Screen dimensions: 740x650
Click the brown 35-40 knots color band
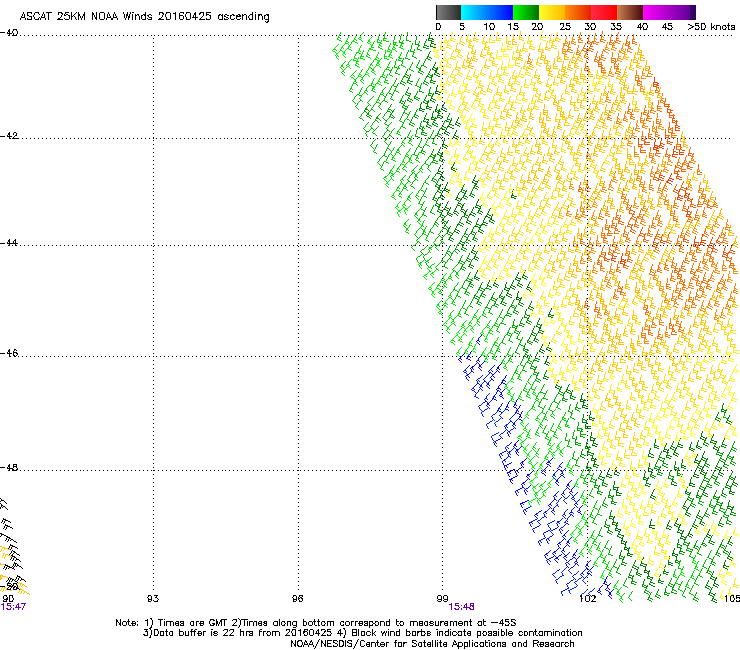[630, 12]
